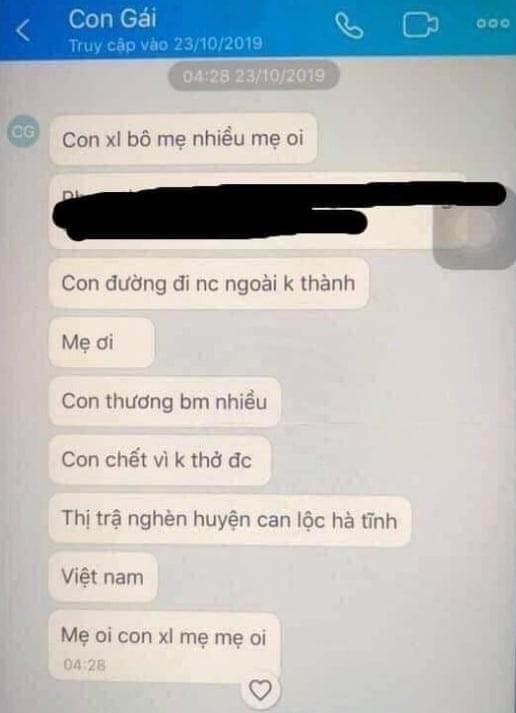Select message "Con chết vì k thở đc"
The height and width of the screenshot is (713, 516).
point(160,460)
